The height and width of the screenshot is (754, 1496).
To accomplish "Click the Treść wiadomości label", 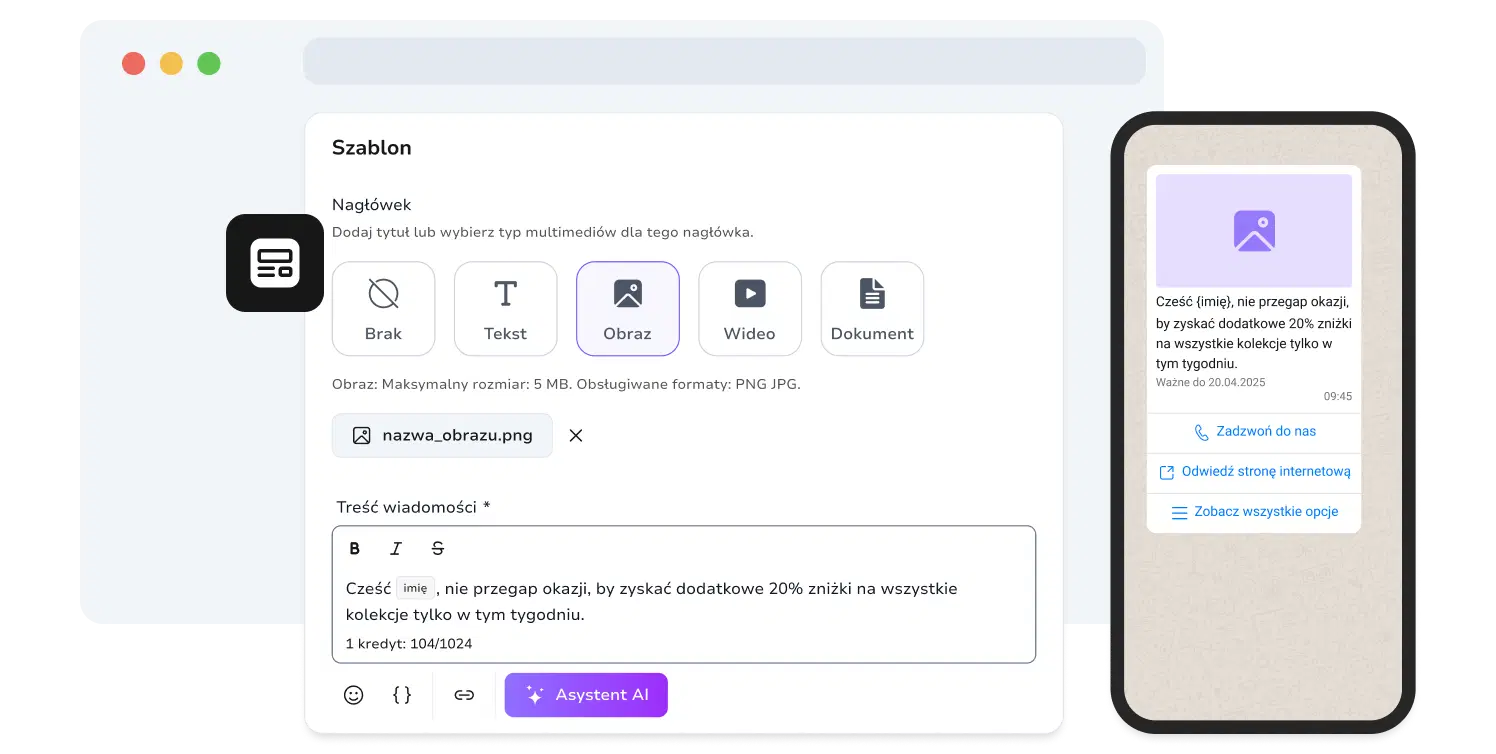I will point(413,507).
